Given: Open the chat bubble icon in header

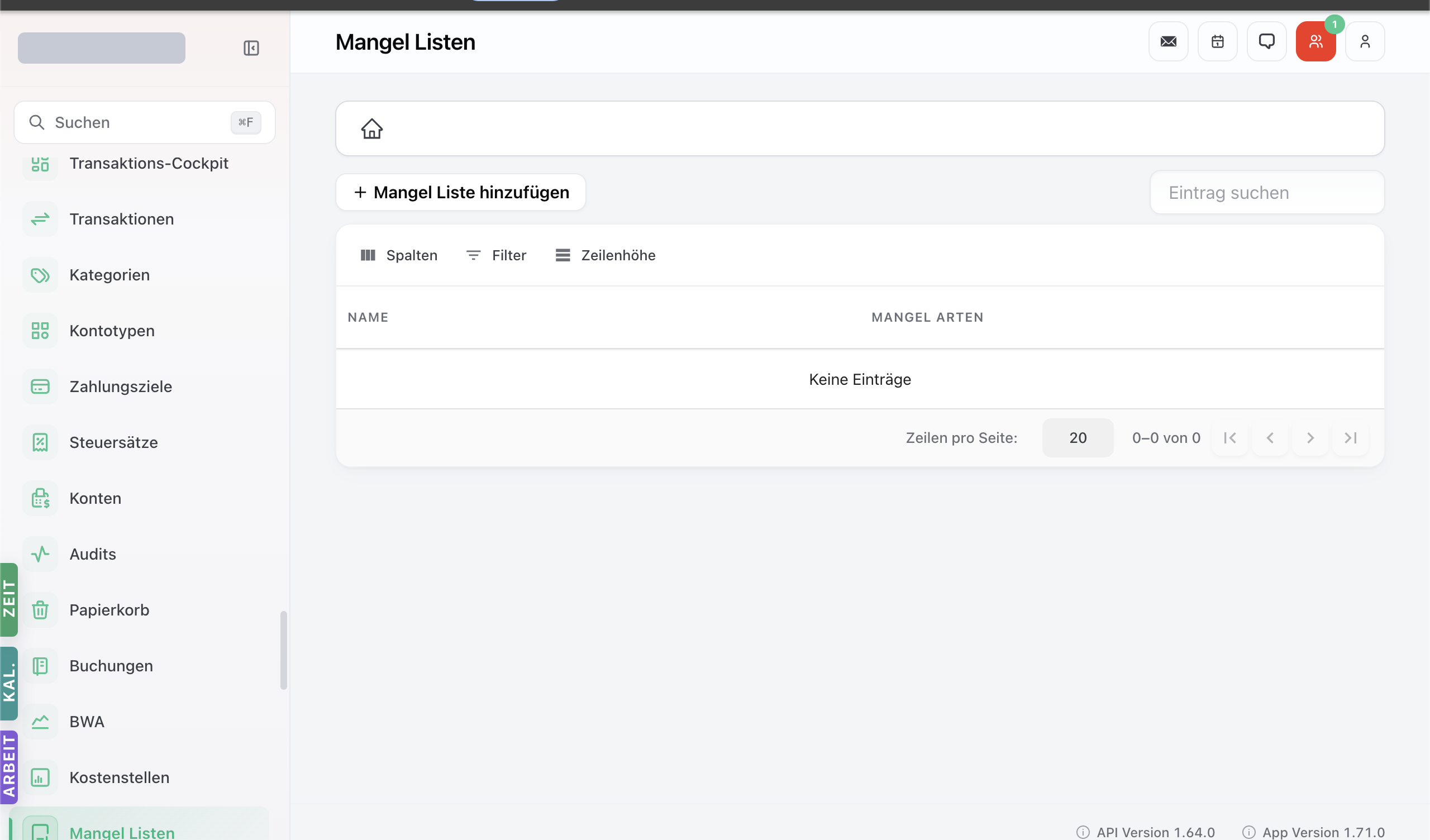Looking at the screenshot, I should point(1266,41).
